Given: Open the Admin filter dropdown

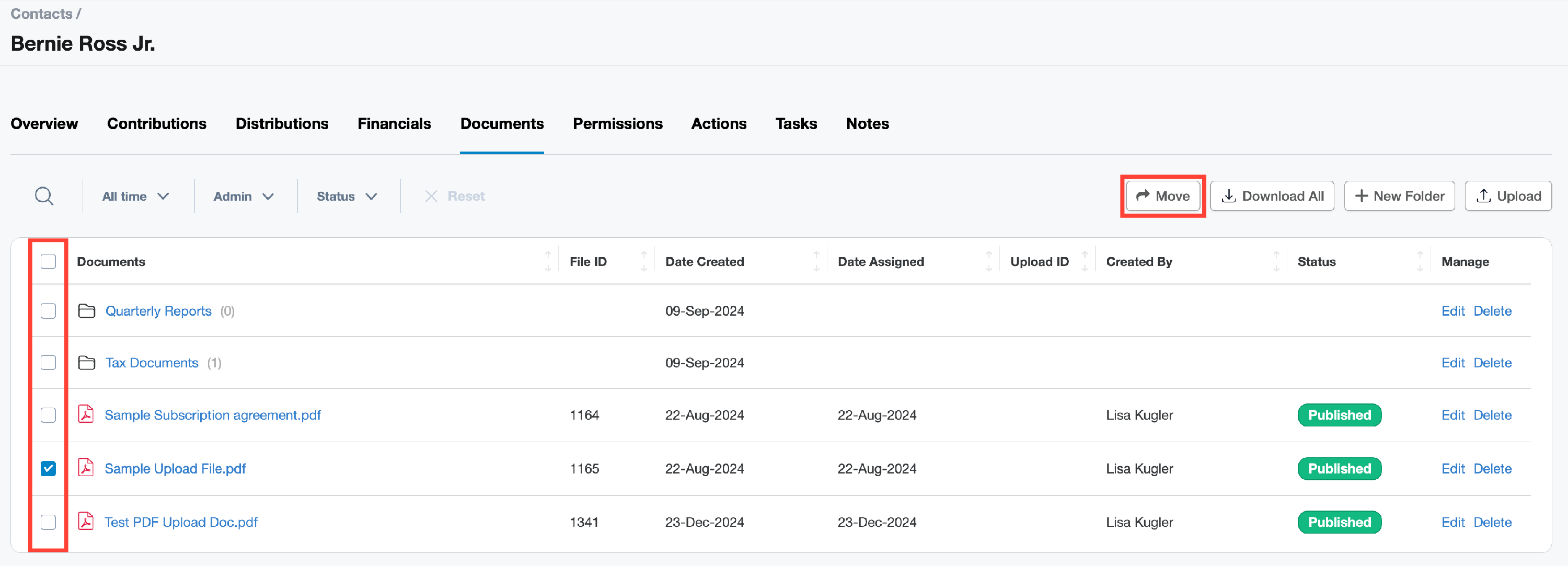Looking at the screenshot, I should (244, 196).
